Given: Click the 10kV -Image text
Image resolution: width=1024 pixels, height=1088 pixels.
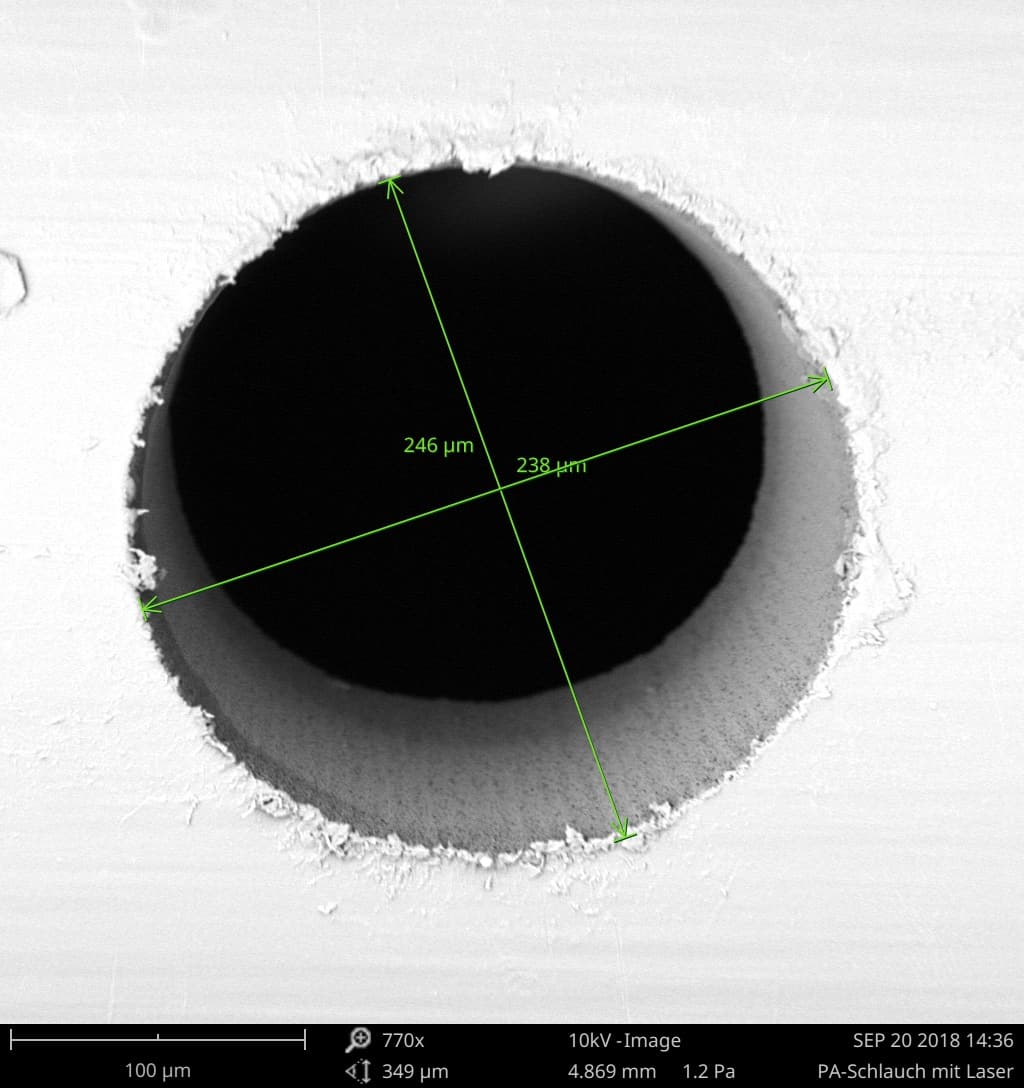Looking at the screenshot, I should (x=624, y=1040).
